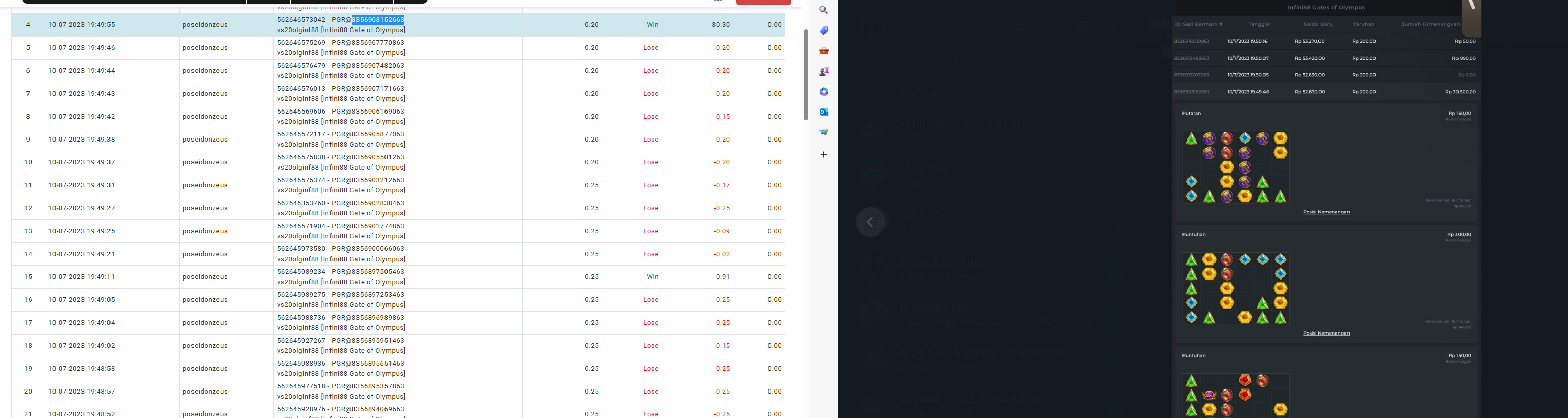This screenshot has width=1568, height=418.
Task: Click timestamp 10-07-2023 19:48:58
Action: tap(81, 369)
